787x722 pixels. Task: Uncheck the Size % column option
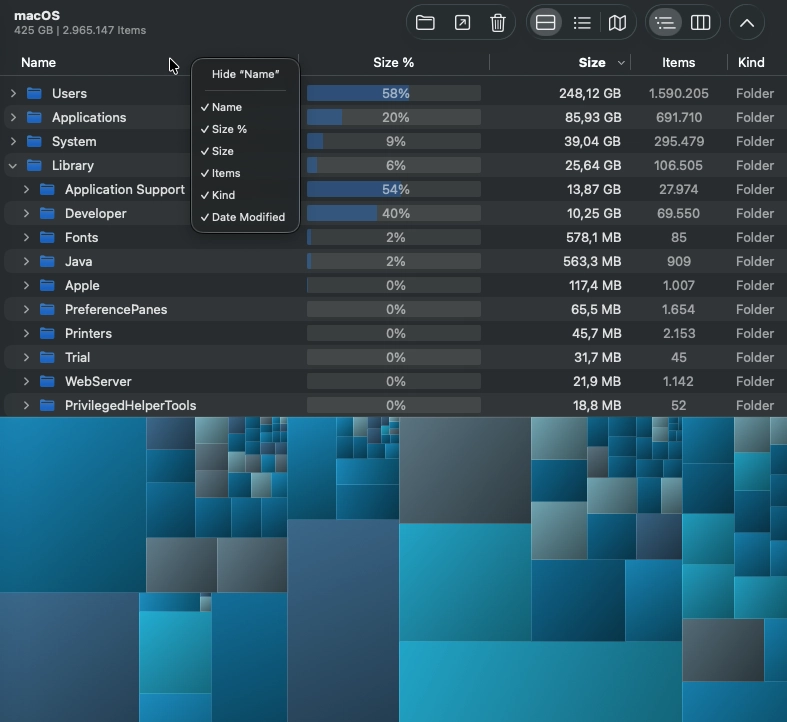coord(245,130)
